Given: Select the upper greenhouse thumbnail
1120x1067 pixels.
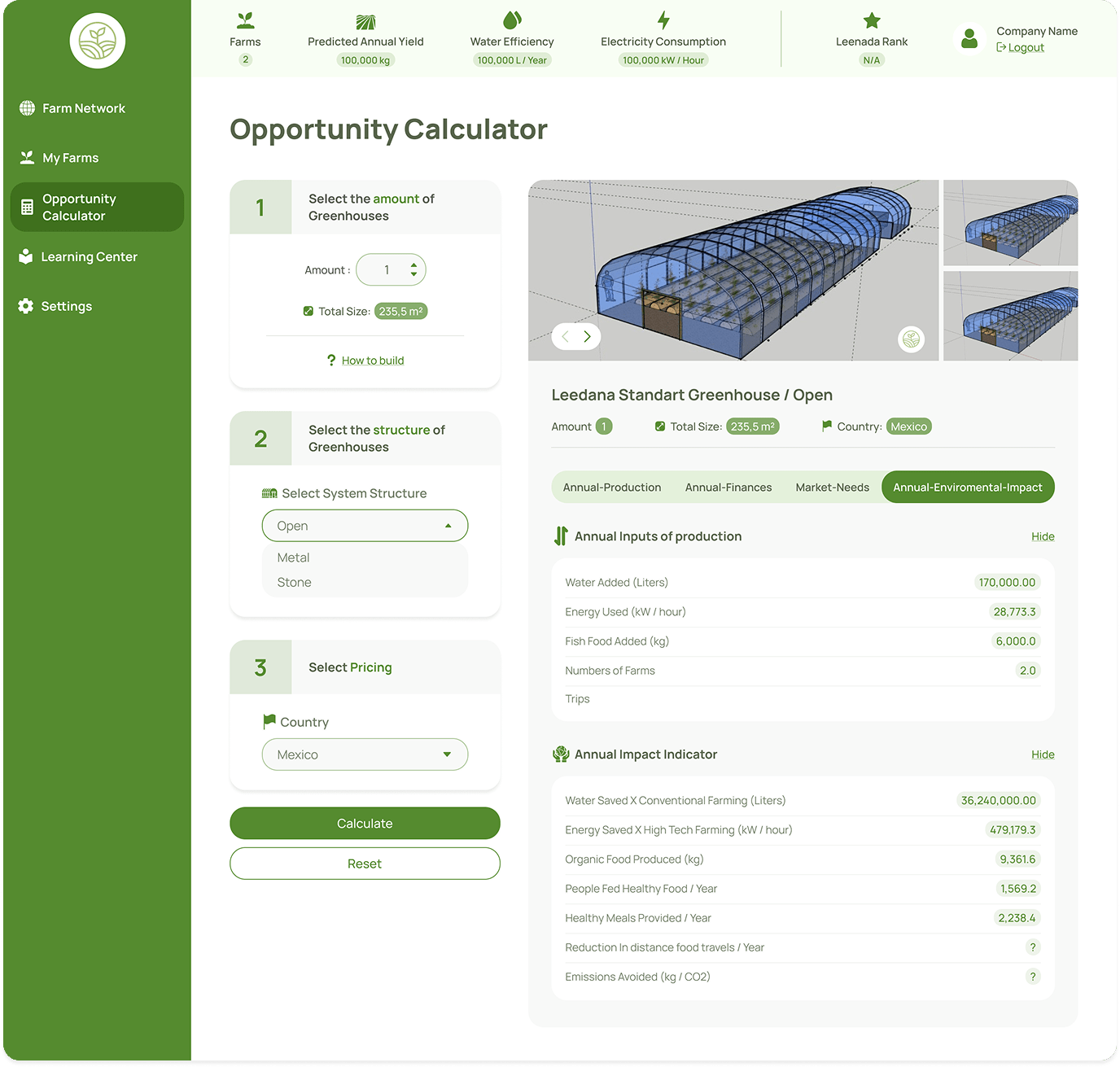Looking at the screenshot, I should point(1010,223).
